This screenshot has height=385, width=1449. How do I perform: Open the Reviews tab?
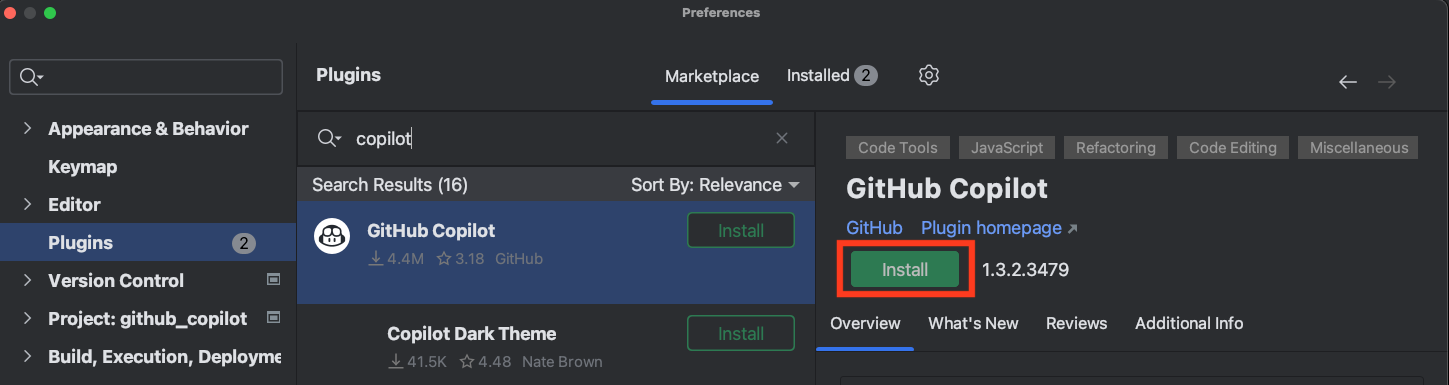click(1076, 323)
